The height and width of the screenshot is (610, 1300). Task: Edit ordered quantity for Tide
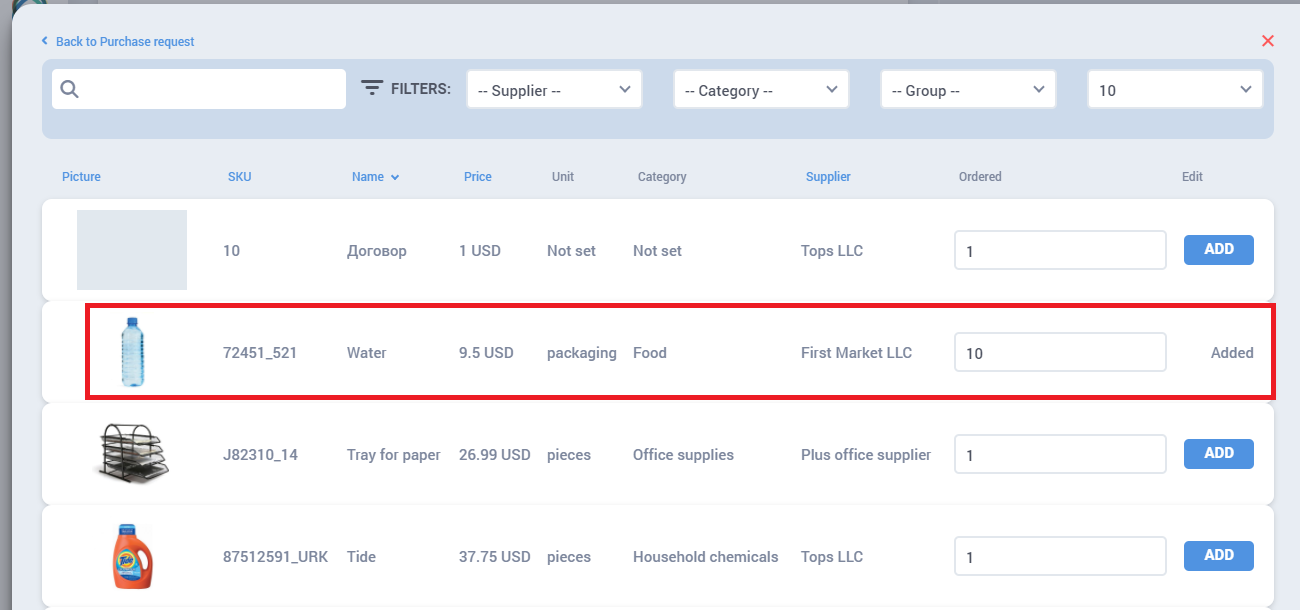pos(1060,556)
